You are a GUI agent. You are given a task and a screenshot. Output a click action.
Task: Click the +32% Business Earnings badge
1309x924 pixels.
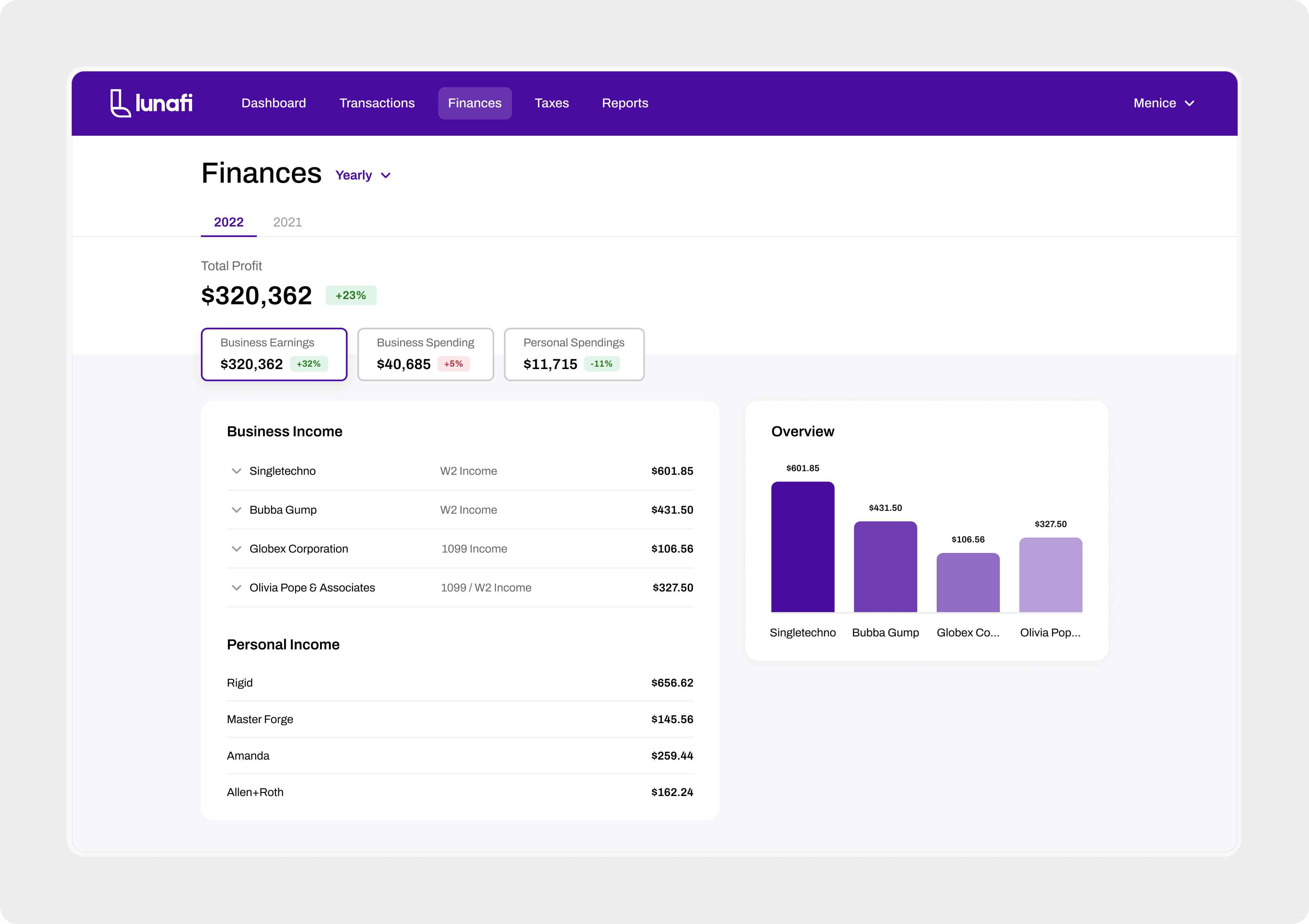pyautogui.click(x=308, y=364)
